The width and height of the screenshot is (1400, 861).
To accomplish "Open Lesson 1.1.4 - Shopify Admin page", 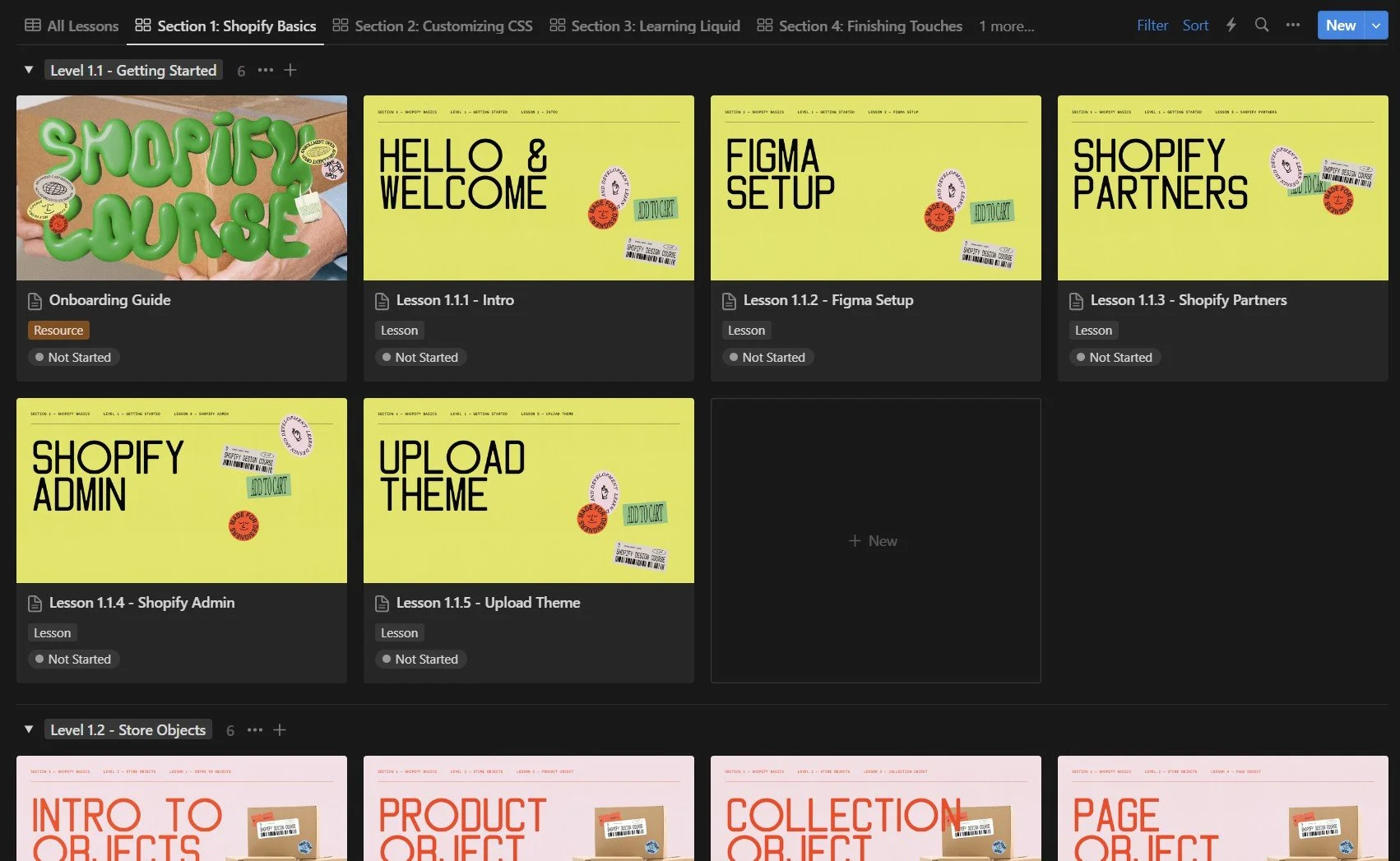I will (141, 603).
